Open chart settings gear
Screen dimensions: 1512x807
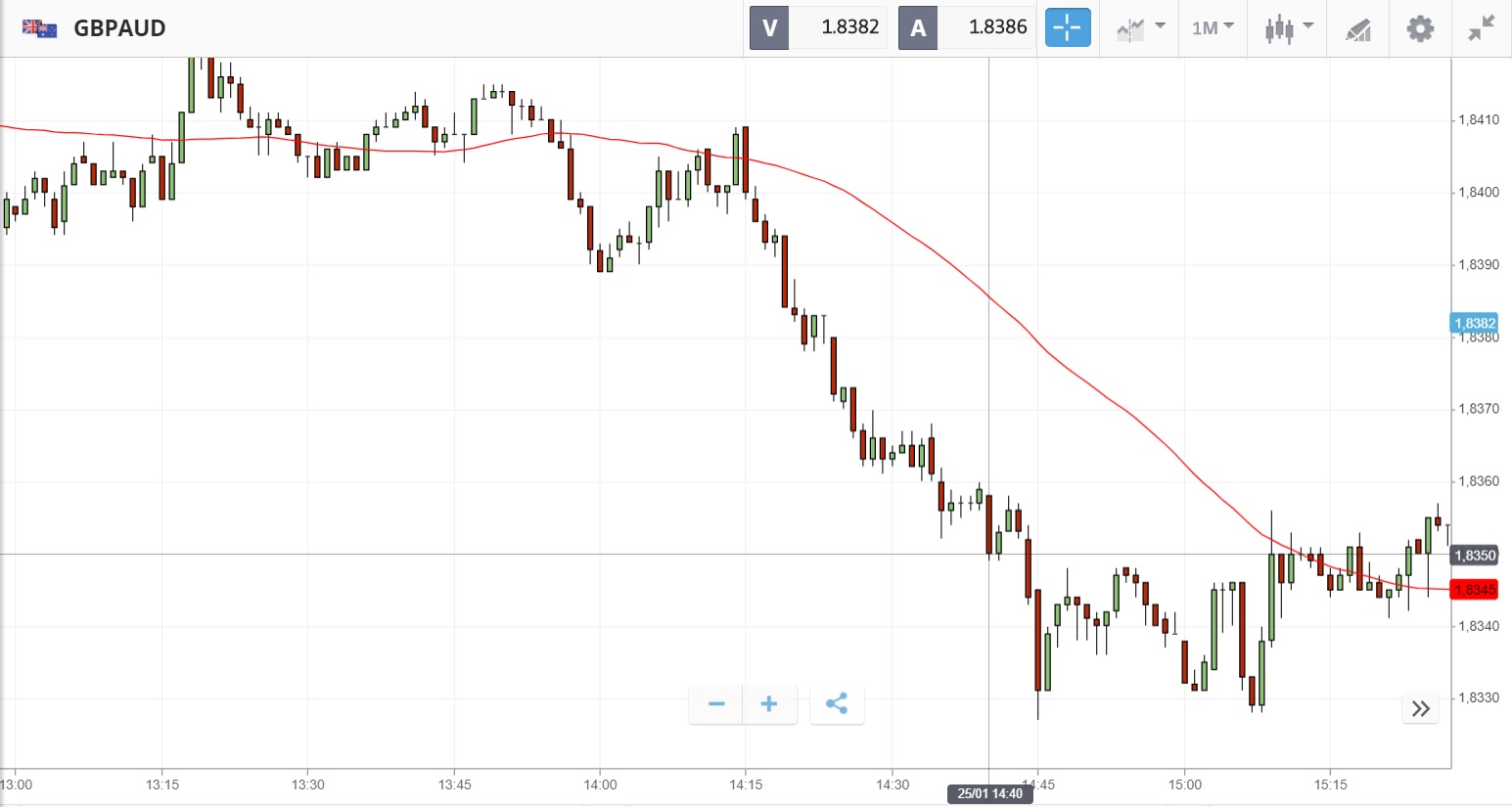[x=1420, y=27]
